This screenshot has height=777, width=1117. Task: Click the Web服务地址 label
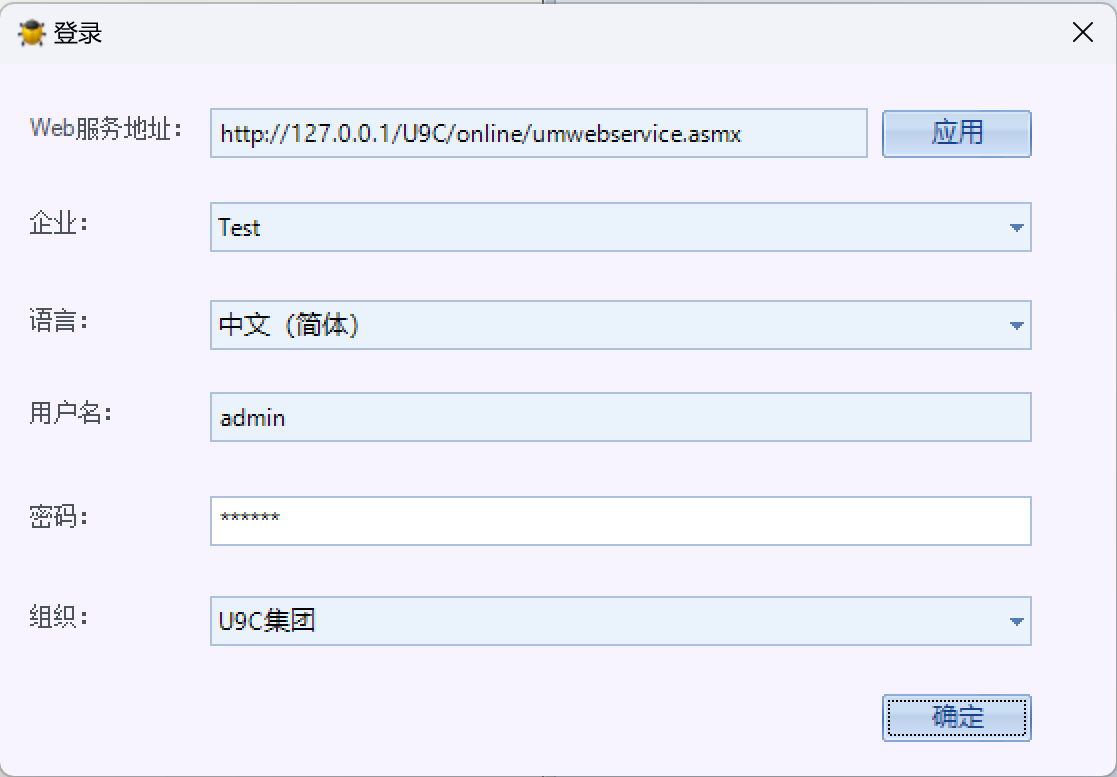click(106, 128)
